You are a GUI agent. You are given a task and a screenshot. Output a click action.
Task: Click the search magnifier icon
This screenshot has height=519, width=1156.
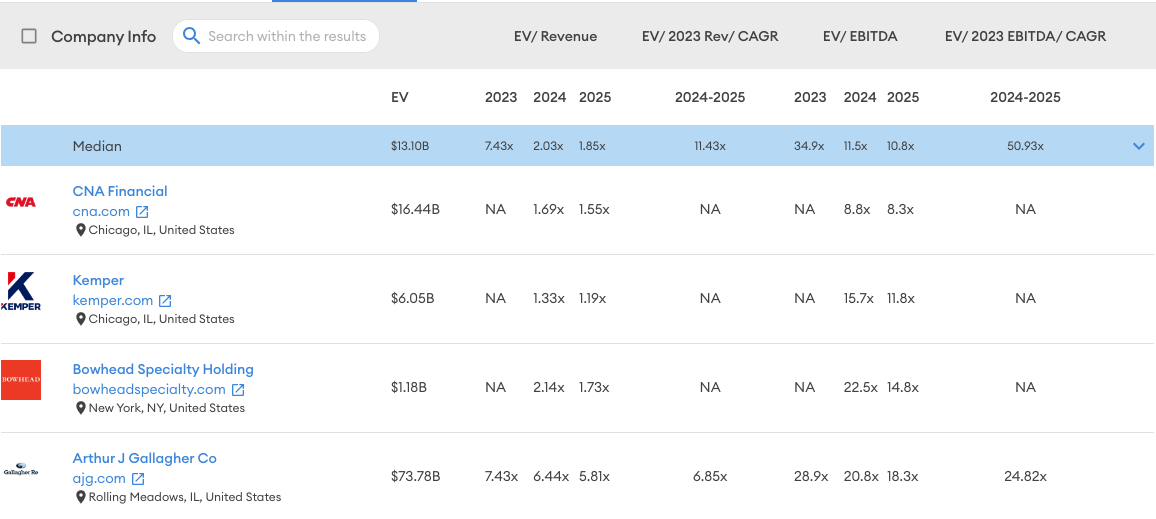pyautogui.click(x=191, y=35)
